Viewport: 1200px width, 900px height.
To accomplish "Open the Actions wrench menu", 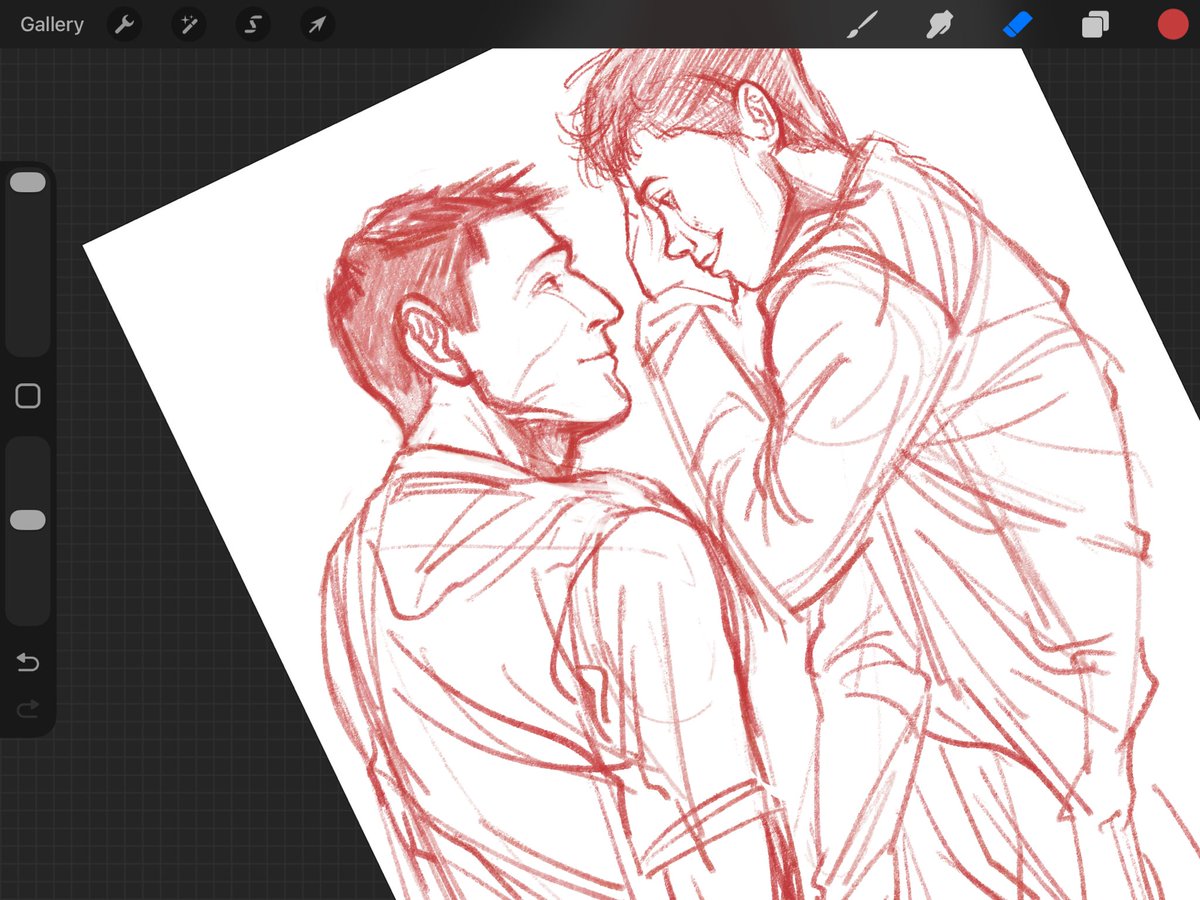I will [x=124, y=25].
